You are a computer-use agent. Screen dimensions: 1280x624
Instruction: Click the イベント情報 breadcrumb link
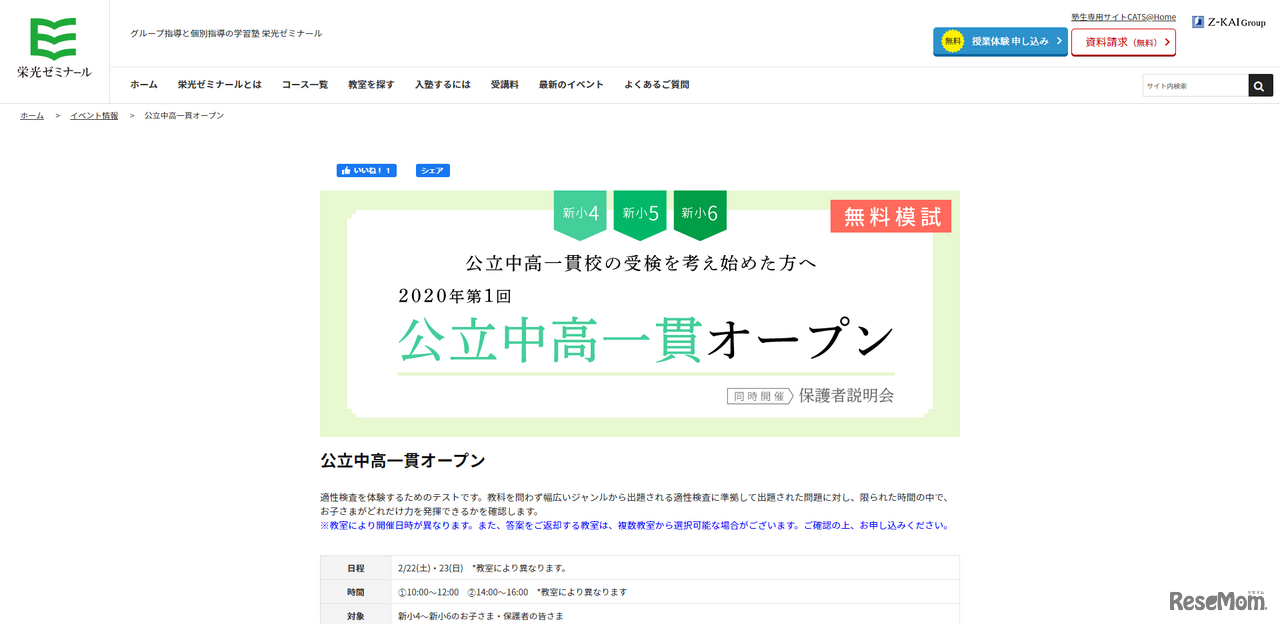click(x=94, y=115)
